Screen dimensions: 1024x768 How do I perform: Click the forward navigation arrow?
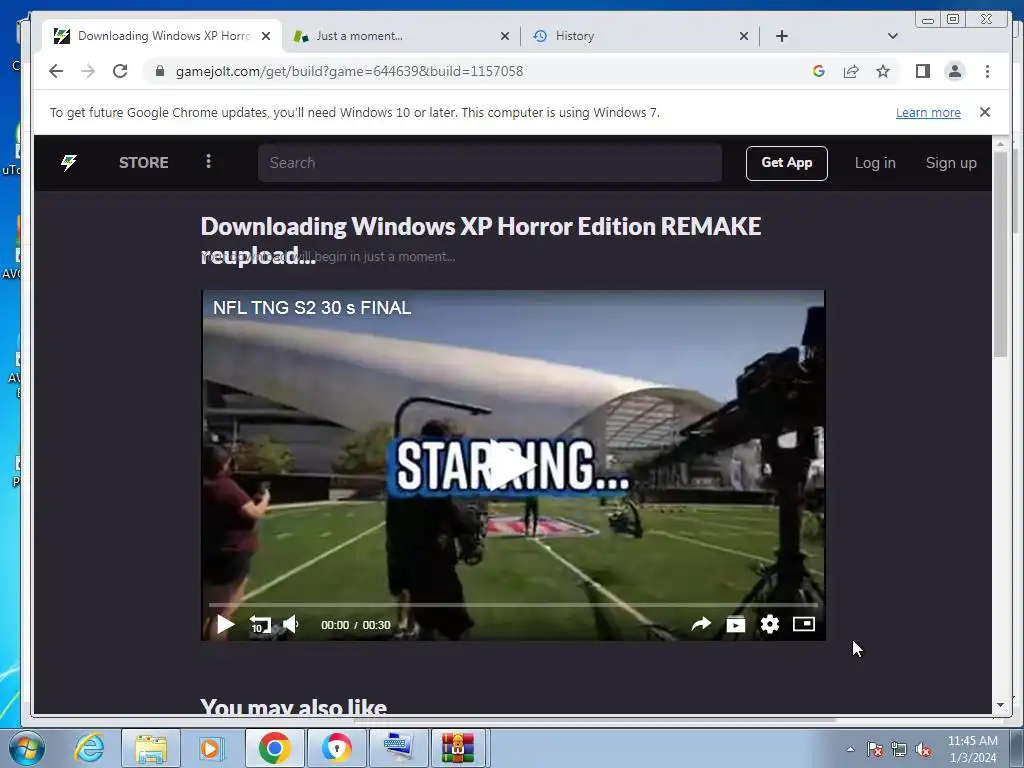coord(88,71)
